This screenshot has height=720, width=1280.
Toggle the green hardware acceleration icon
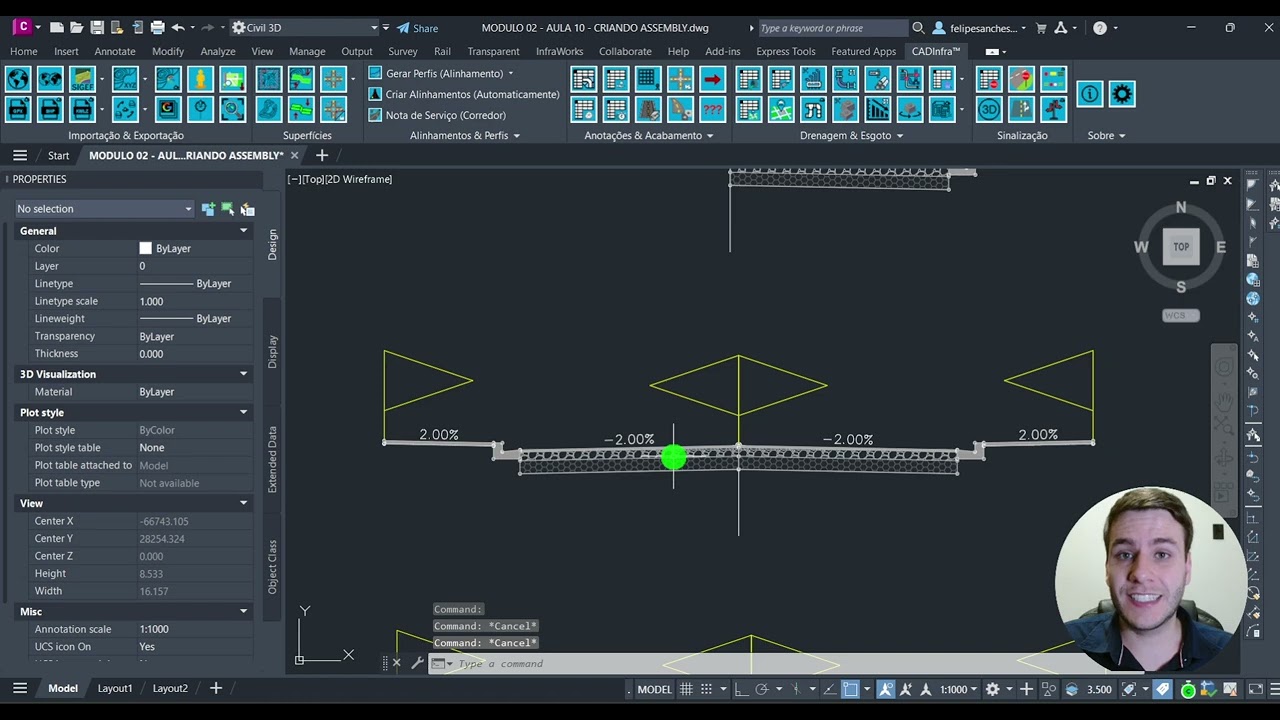[1188, 690]
